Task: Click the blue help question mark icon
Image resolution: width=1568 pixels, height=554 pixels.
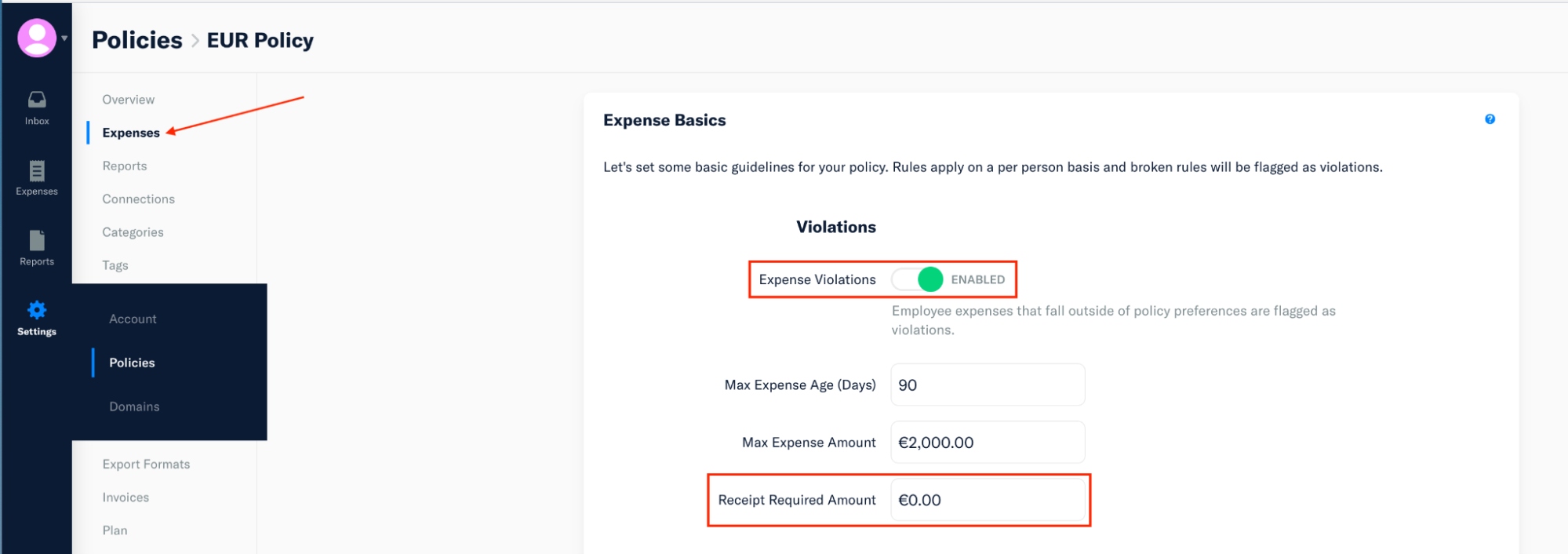Action: tap(1490, 119)
